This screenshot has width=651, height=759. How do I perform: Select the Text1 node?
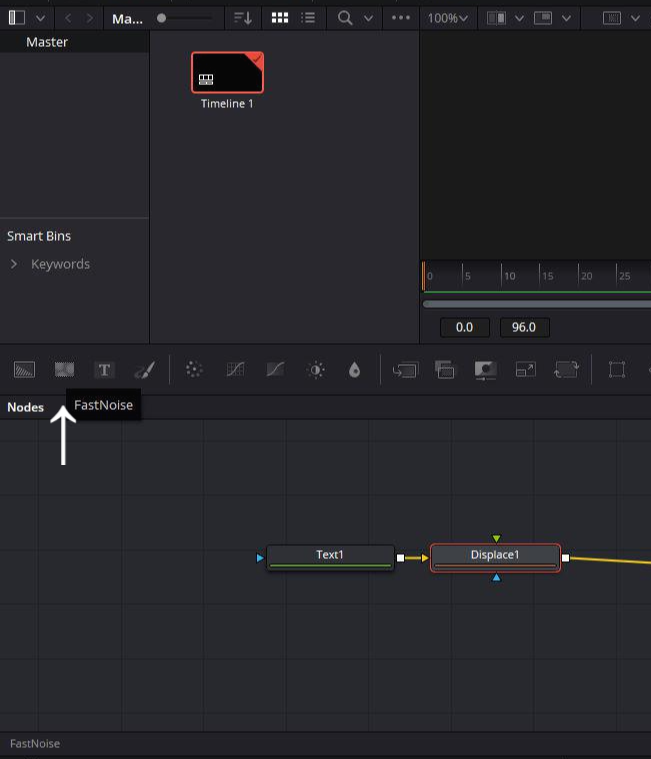click(330, 558)
